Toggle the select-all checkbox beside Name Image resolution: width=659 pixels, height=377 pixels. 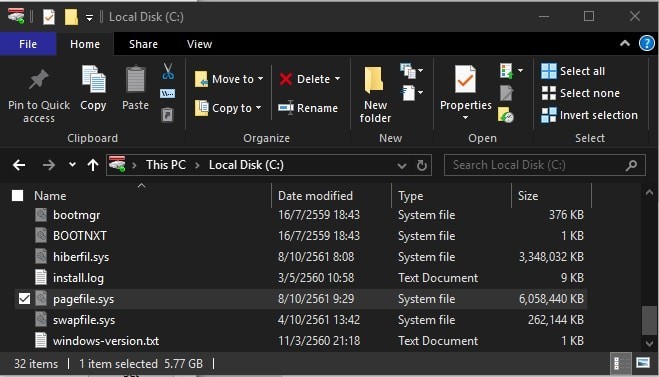click(x=17, y=195)
